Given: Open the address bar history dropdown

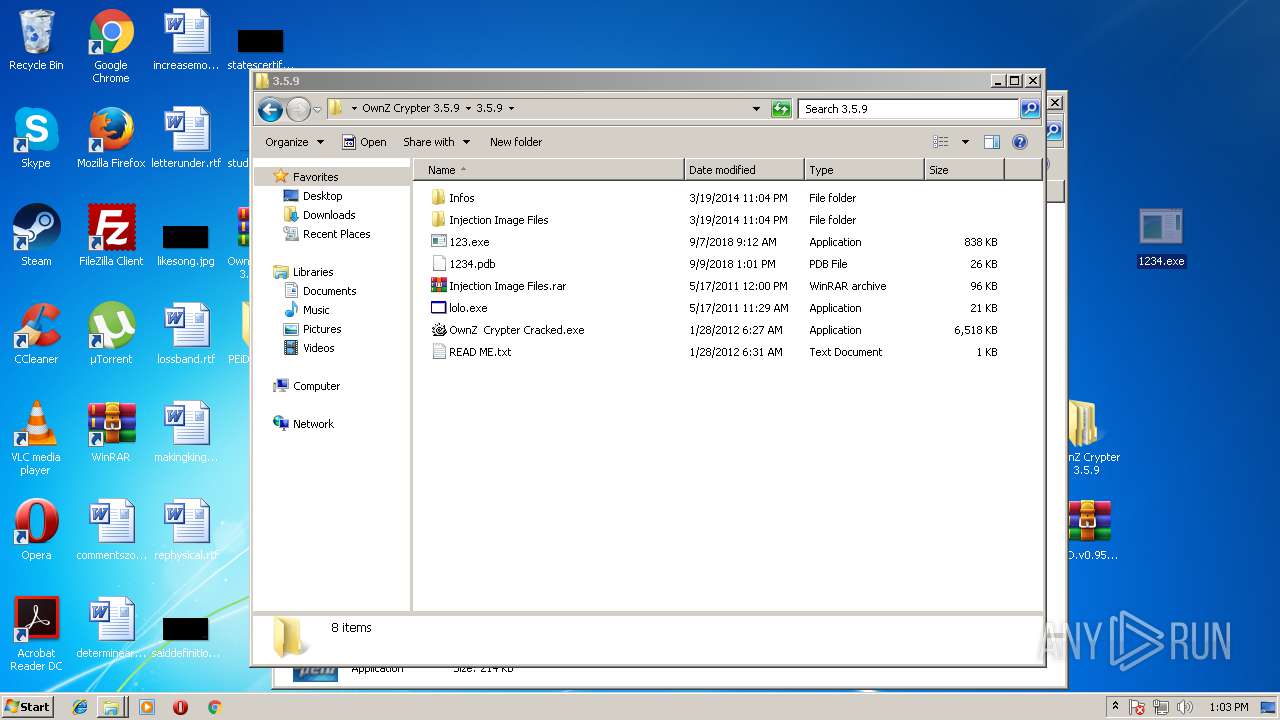Looking at the screenshot, I should (x=756, y=109).
